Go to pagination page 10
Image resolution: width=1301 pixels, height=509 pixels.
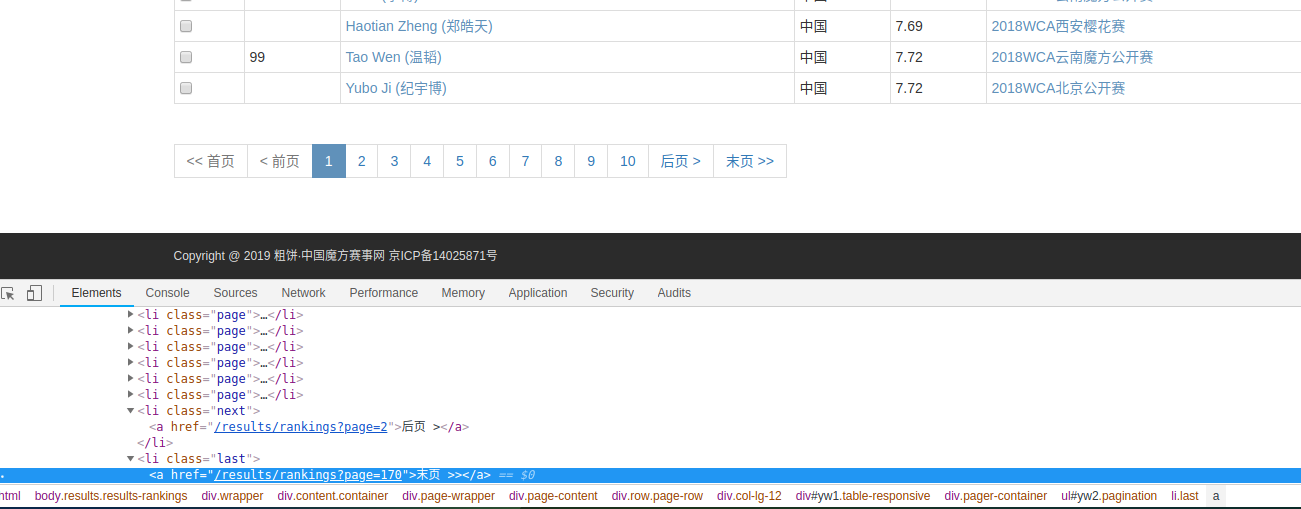coord(627,161)
